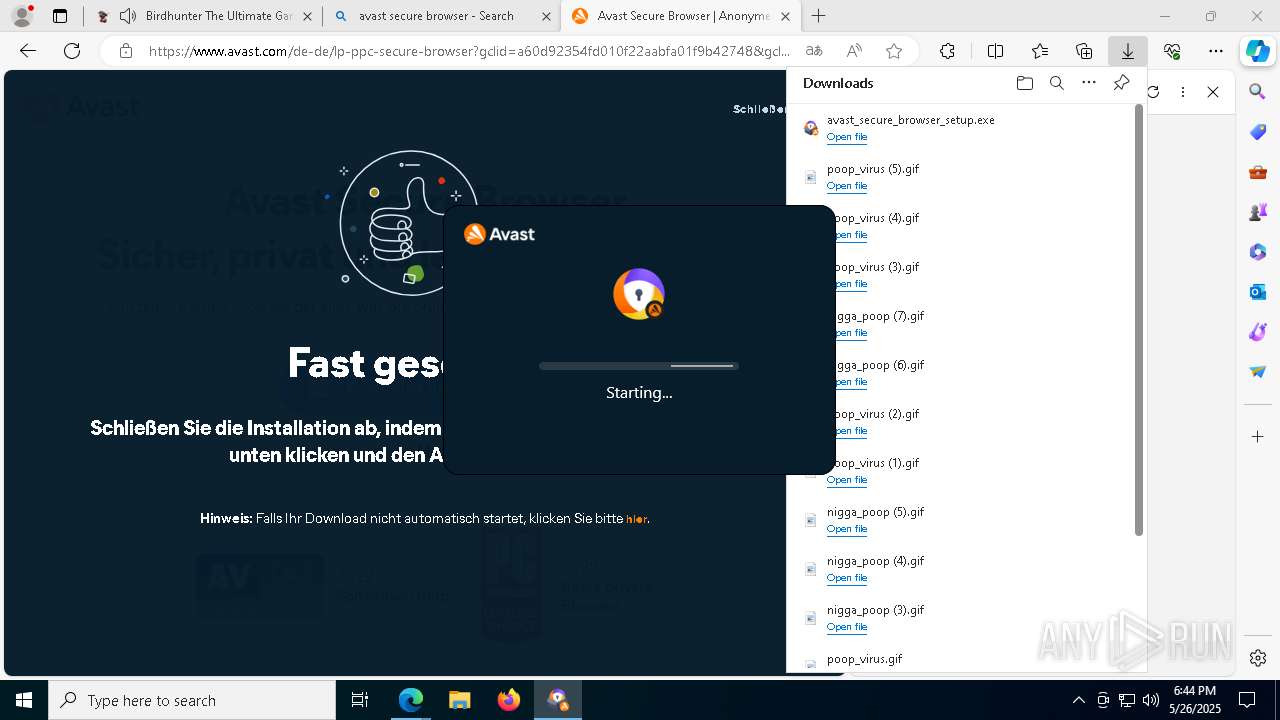Screen dimensions: 1280x720
Task: Add sidebar app with plus icon
Action: point(1258,437)
